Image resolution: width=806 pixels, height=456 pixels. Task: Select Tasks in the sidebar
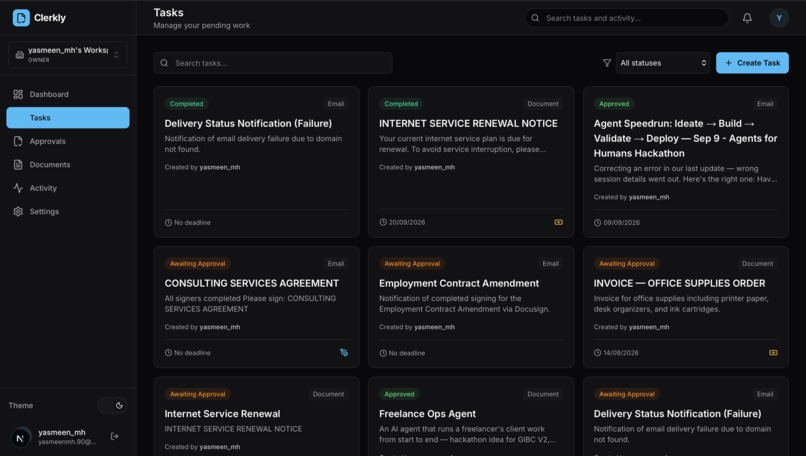(x=68, y=118)
